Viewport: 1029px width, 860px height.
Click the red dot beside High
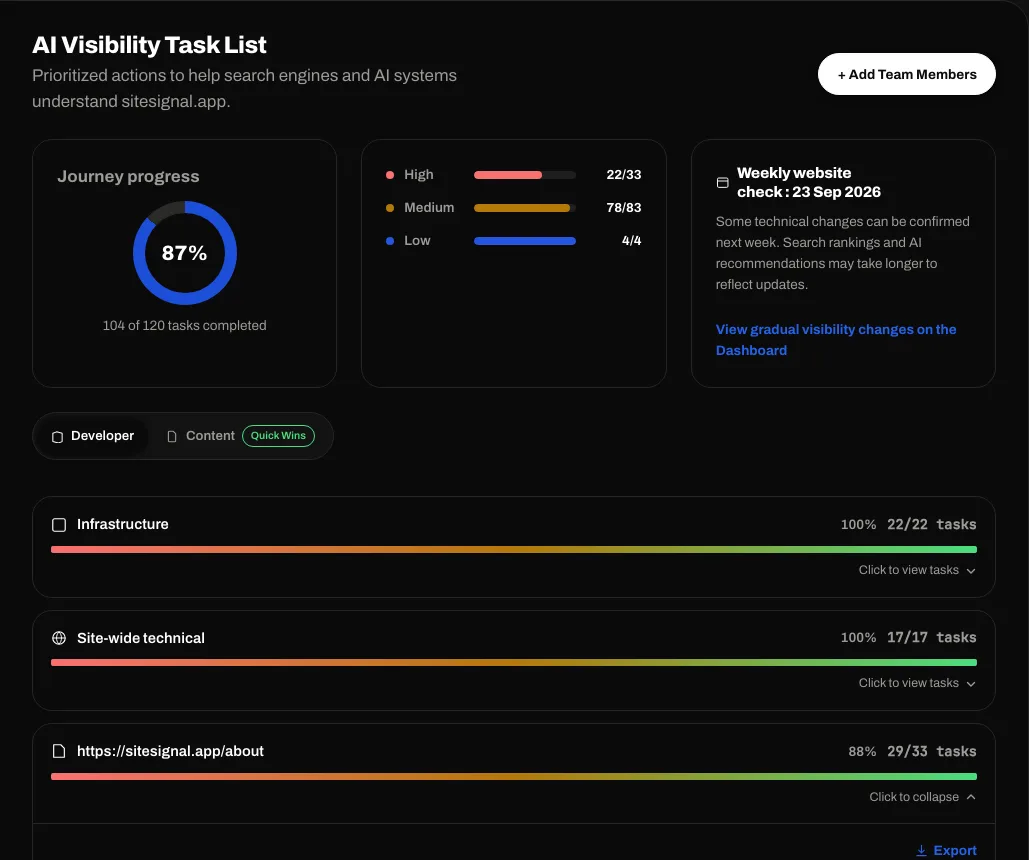[390, 175]
